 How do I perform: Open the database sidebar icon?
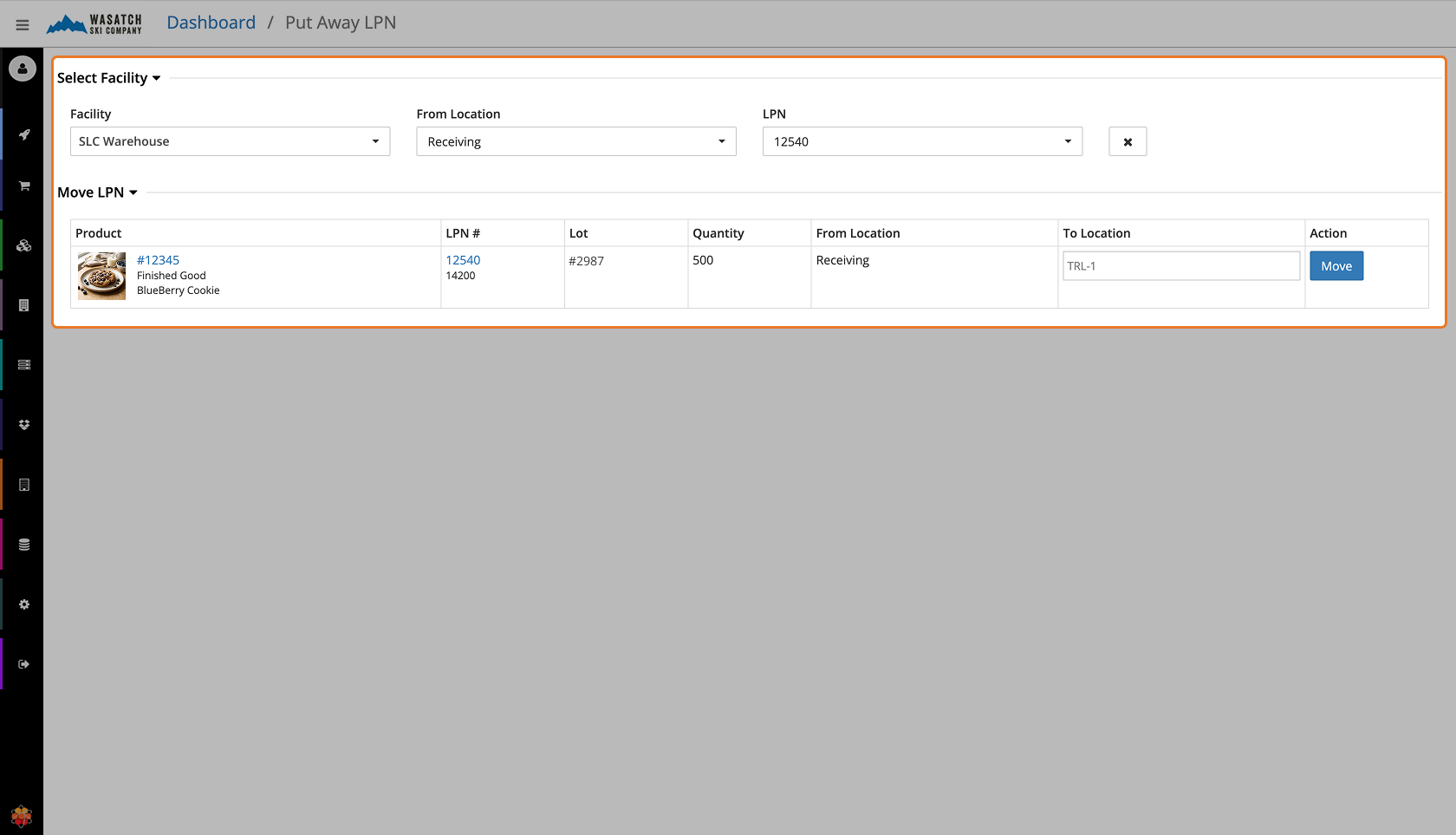point(24,545)
